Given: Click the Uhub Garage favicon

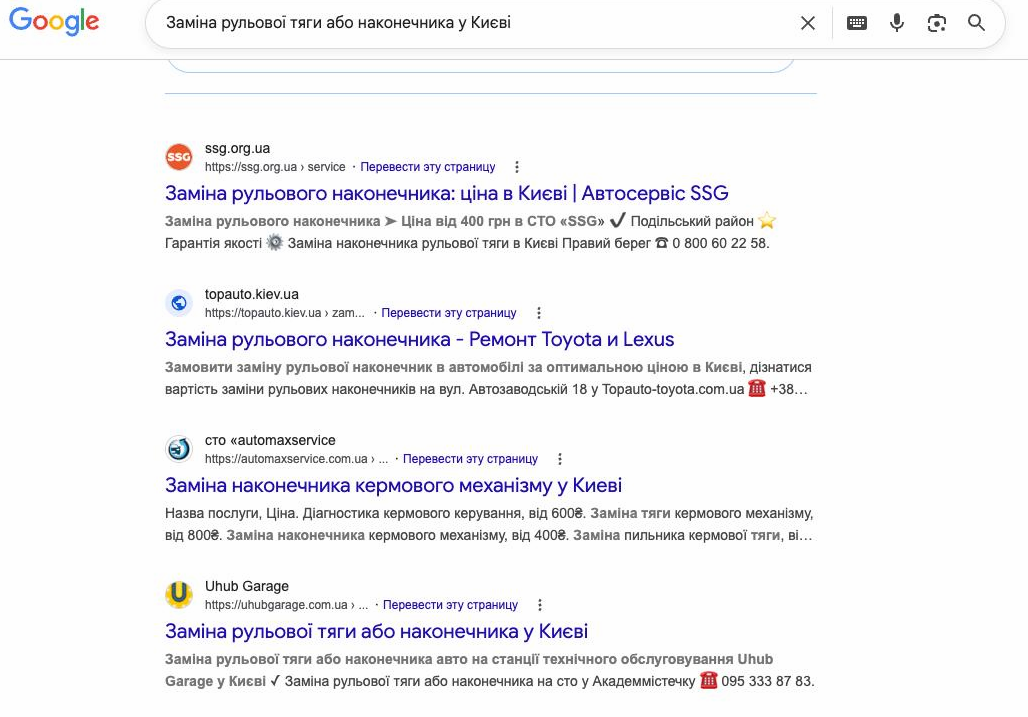Looking at the screenshot, I should point(179,595).
